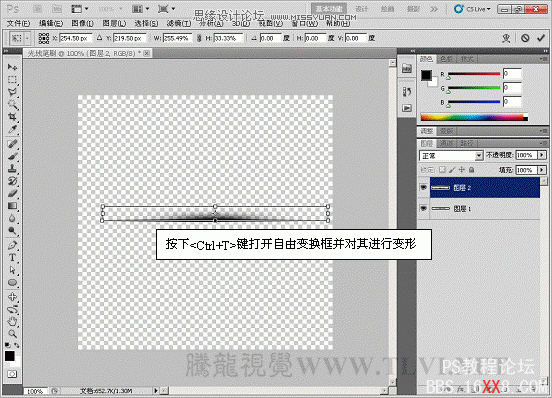
Task: Toggle relative positioning triangle in options bar
Action: point(100,38)
